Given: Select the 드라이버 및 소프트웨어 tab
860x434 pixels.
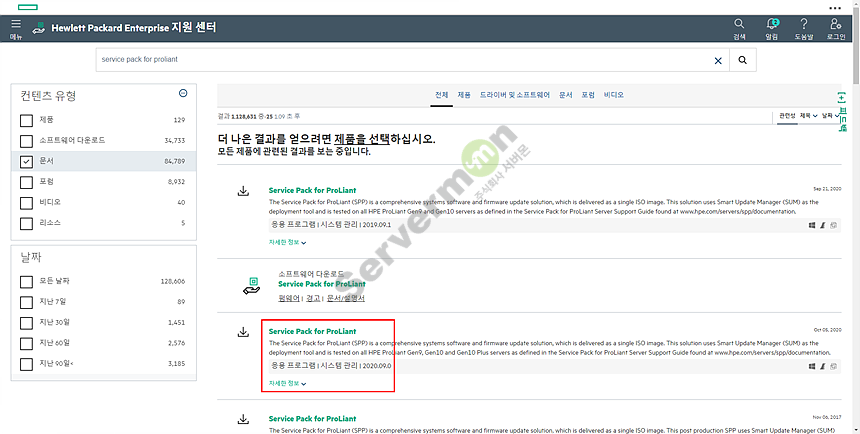Looking at the screenshot, I should (514, 95).
